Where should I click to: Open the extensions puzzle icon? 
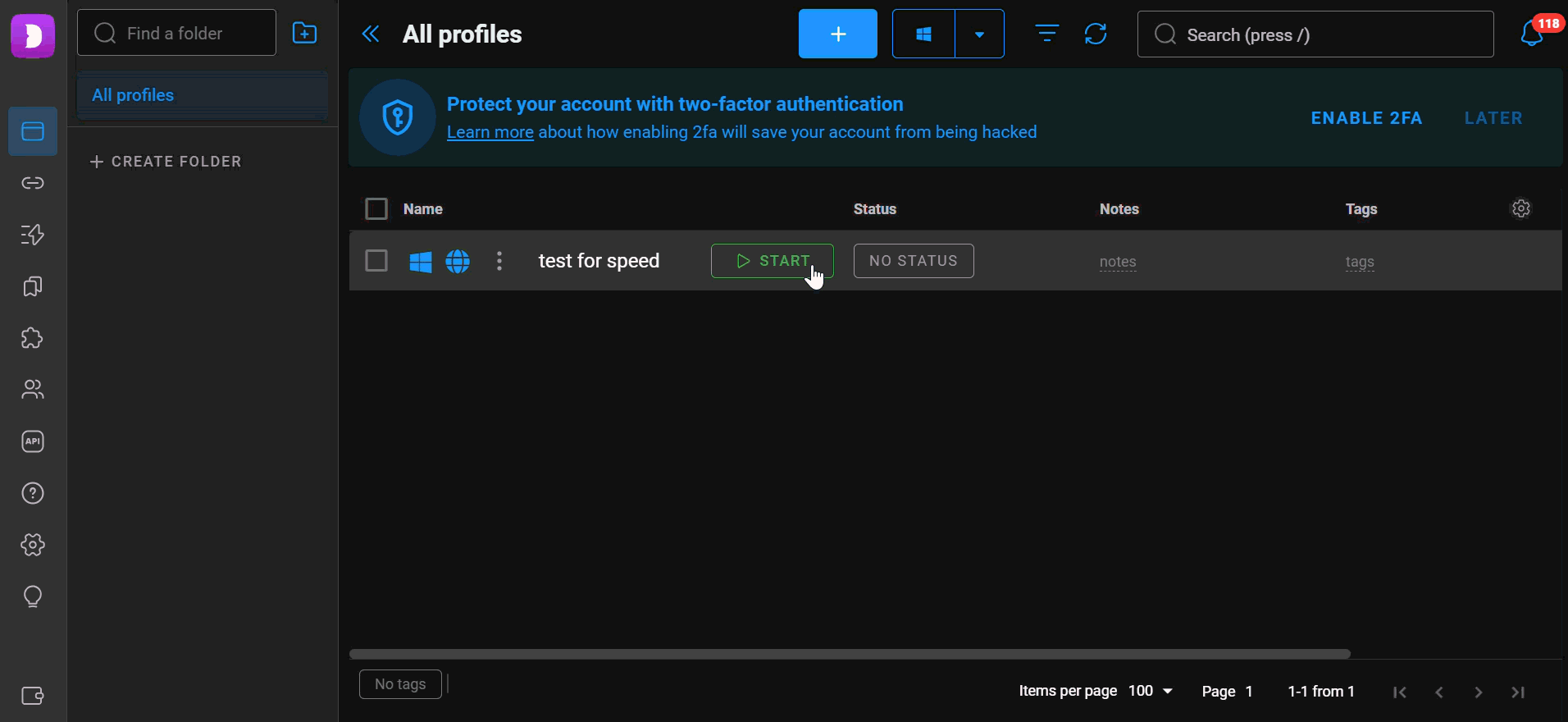click(x=33, y=338)
